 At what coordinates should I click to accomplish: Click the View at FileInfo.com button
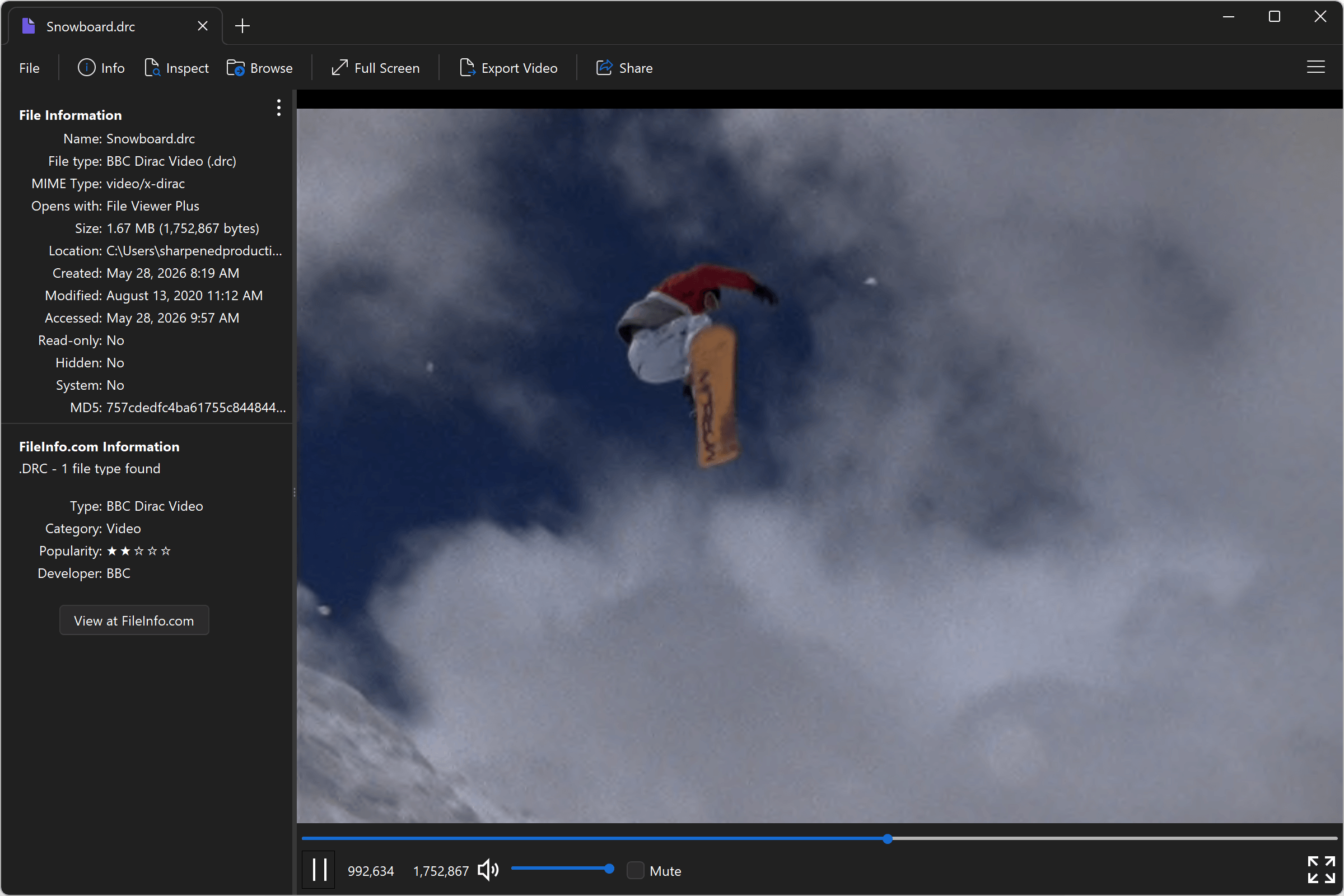(x=134, y=620)
